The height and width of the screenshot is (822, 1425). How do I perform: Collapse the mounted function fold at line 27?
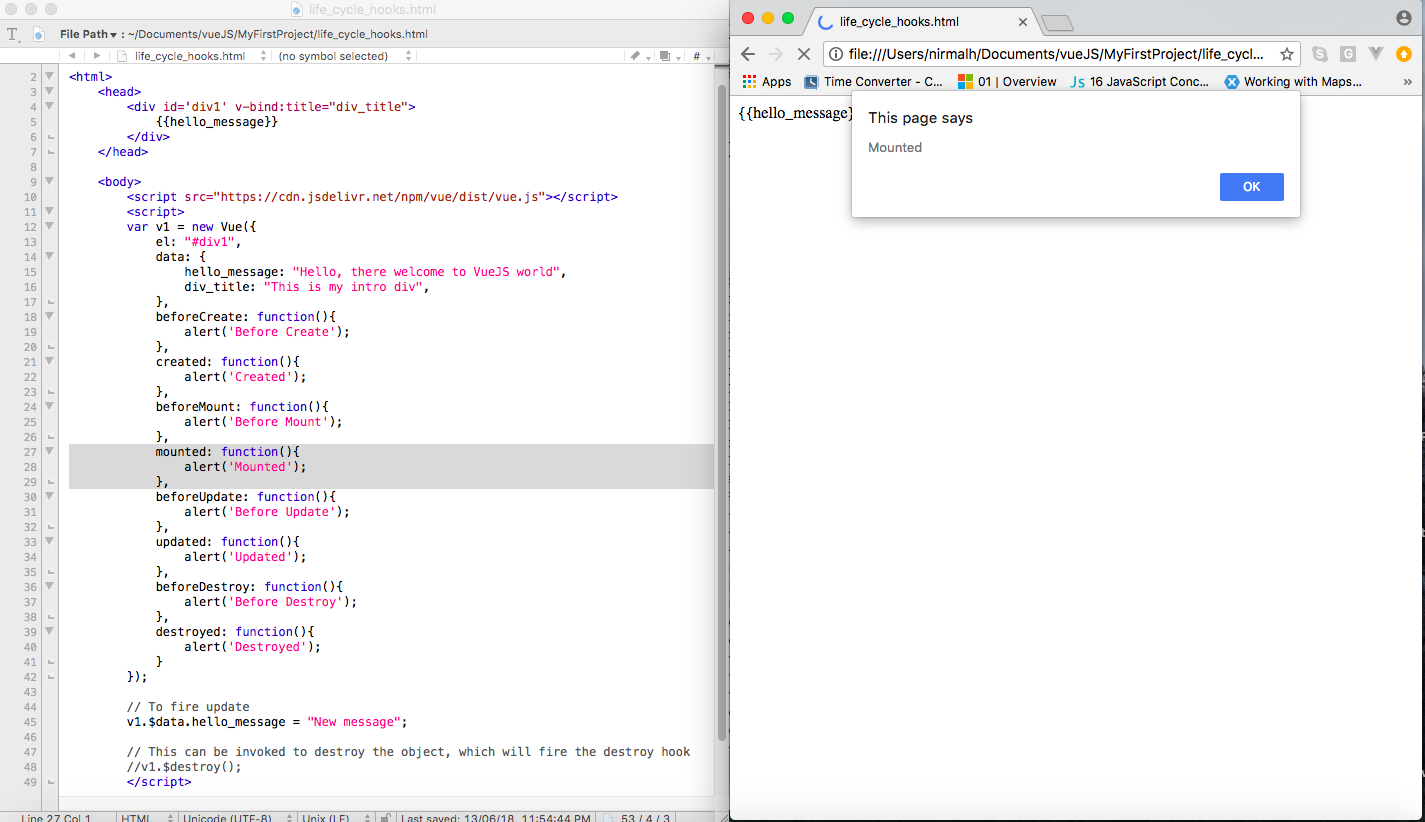49,451
